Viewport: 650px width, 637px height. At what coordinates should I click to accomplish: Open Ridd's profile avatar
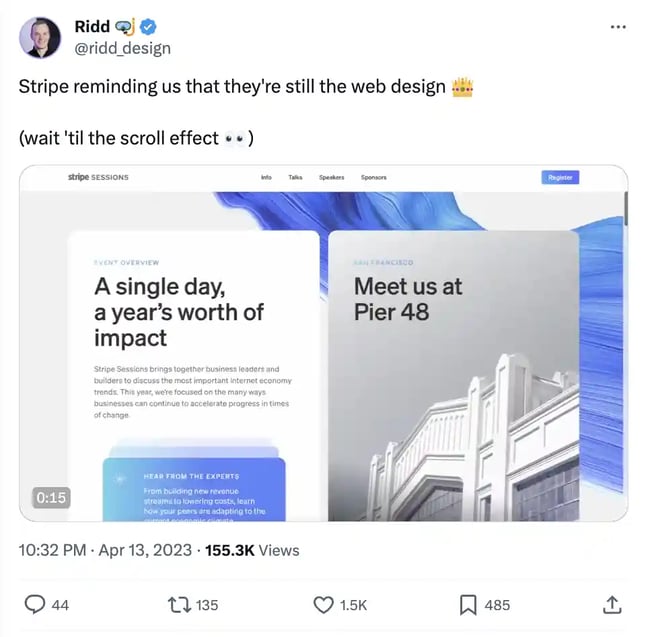point(40,37)
